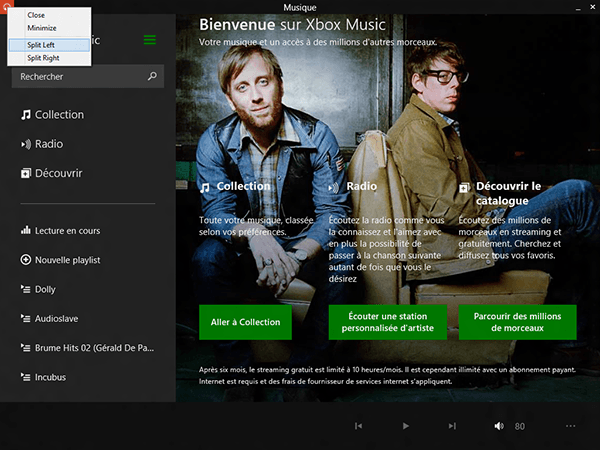
Task: Skip to next track
Action: tap(452, 426)
